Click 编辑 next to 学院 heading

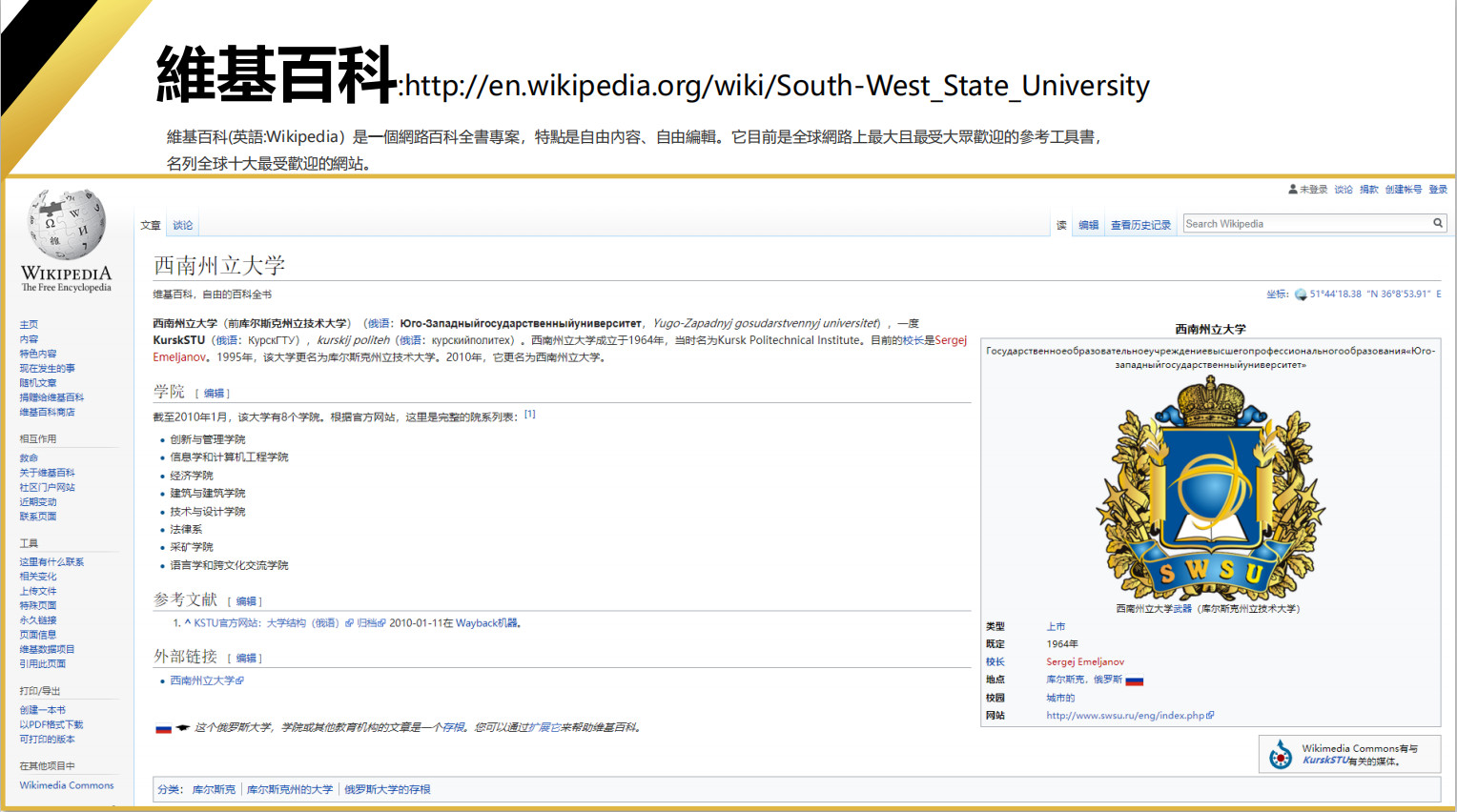point(214,394)
